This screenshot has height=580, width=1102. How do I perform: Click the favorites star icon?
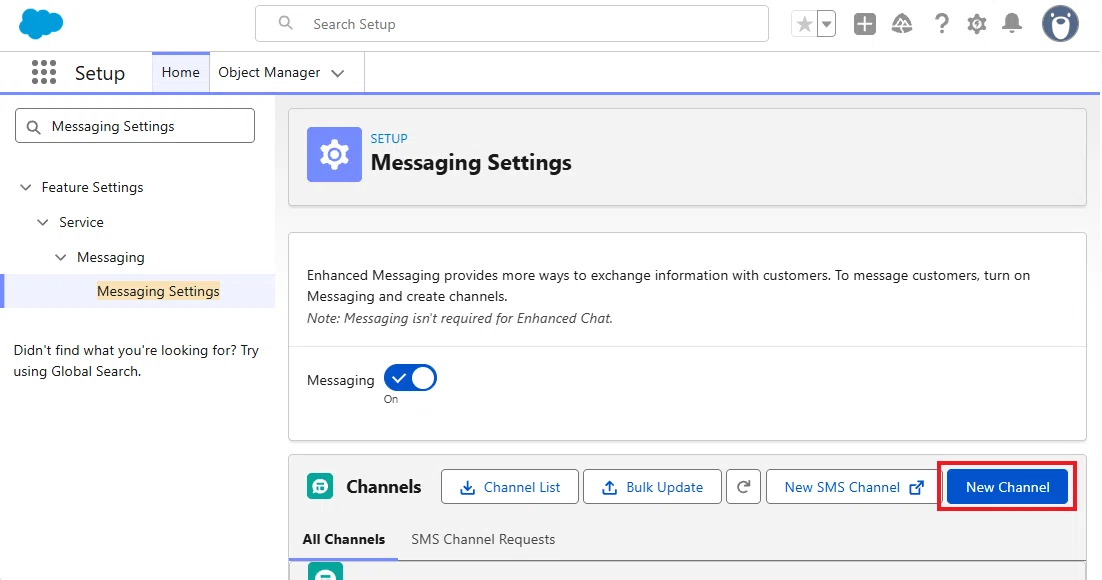point(805,25)
